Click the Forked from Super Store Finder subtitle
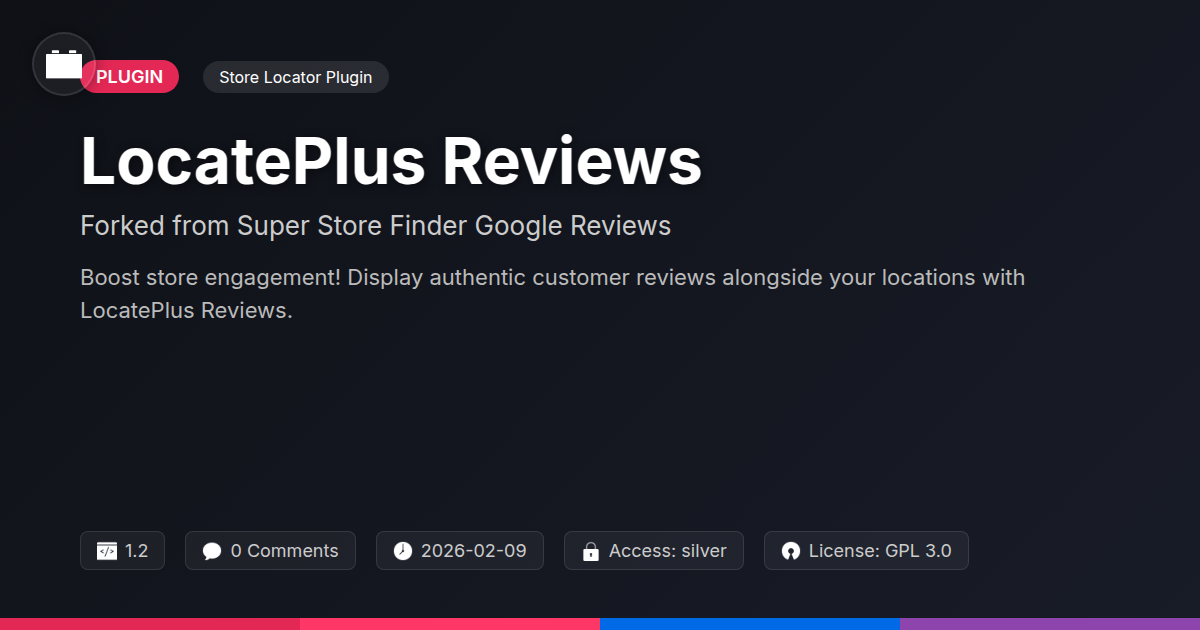The width and height of the screenshot is (1200, 630). click(375, 226)
